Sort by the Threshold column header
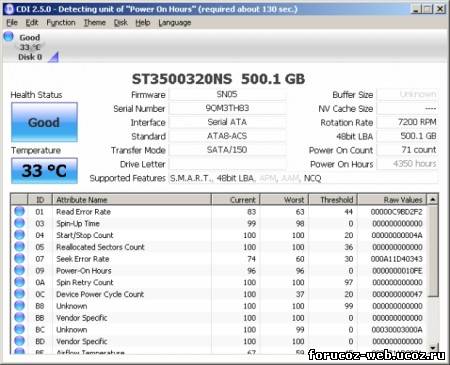The height and width of the screenshot is (365, 450). 333,200
